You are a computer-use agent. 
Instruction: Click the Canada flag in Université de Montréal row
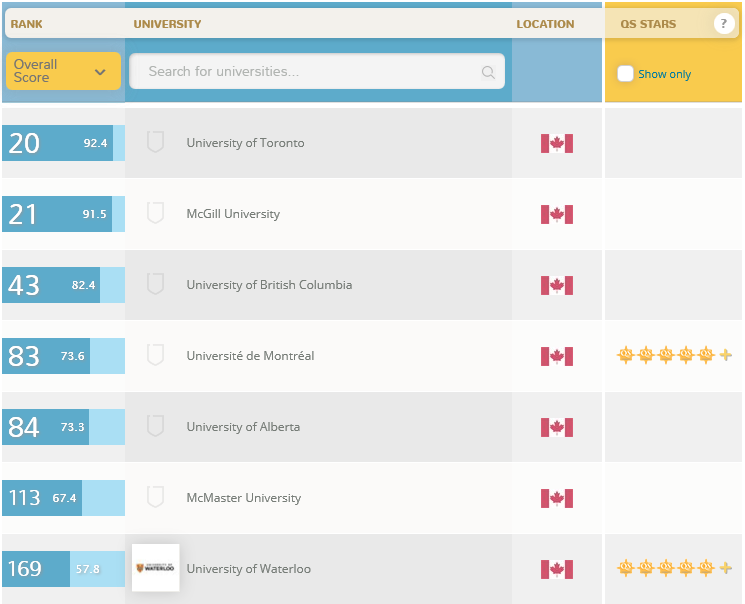(557, 356)
